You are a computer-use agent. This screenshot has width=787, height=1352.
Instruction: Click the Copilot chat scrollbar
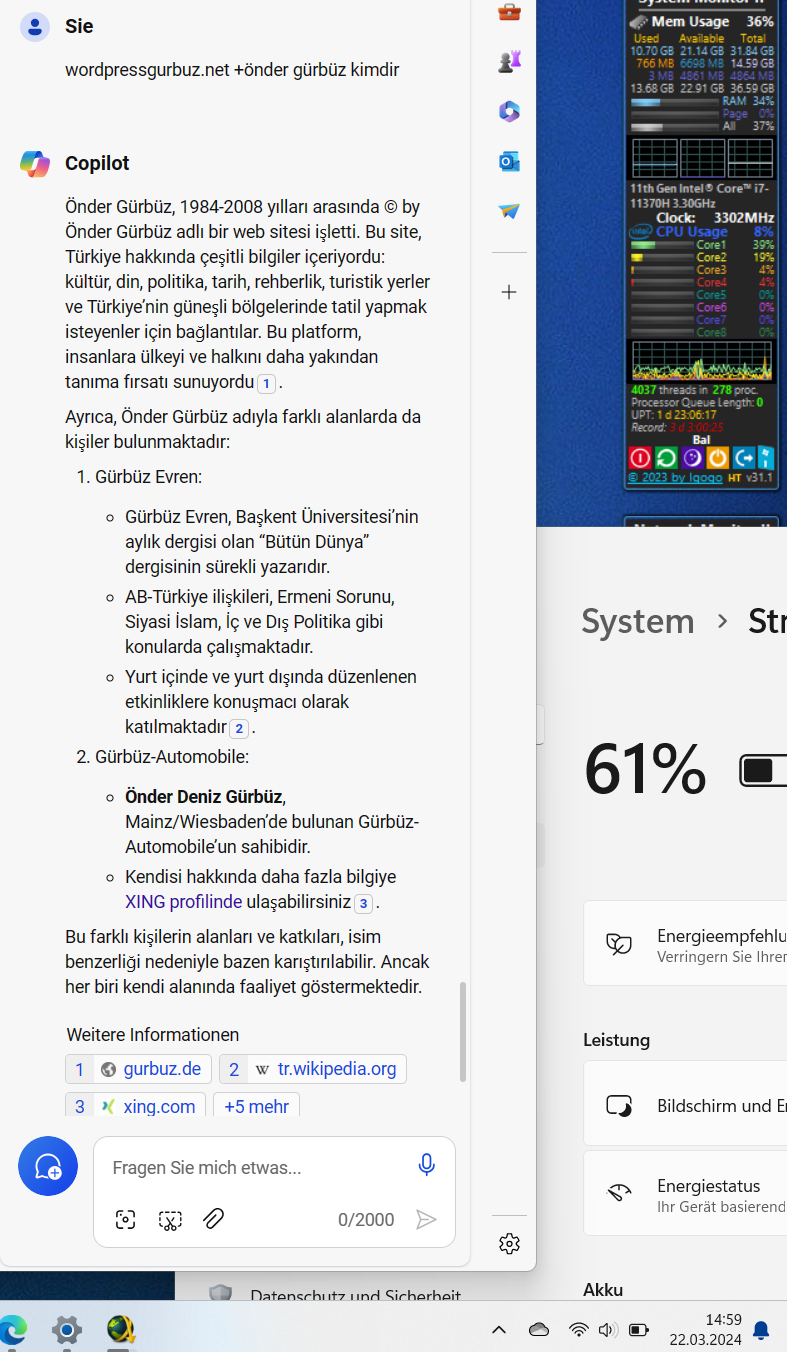(x=463, y=1032)
